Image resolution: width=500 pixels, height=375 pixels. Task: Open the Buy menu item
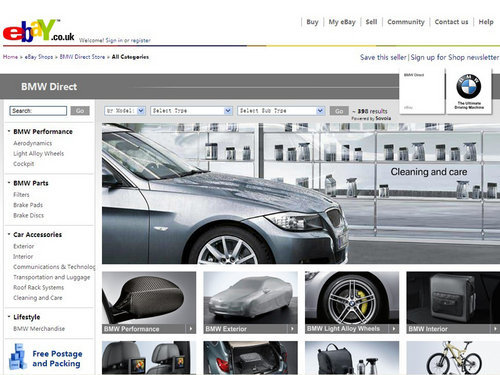pos(312,22)
